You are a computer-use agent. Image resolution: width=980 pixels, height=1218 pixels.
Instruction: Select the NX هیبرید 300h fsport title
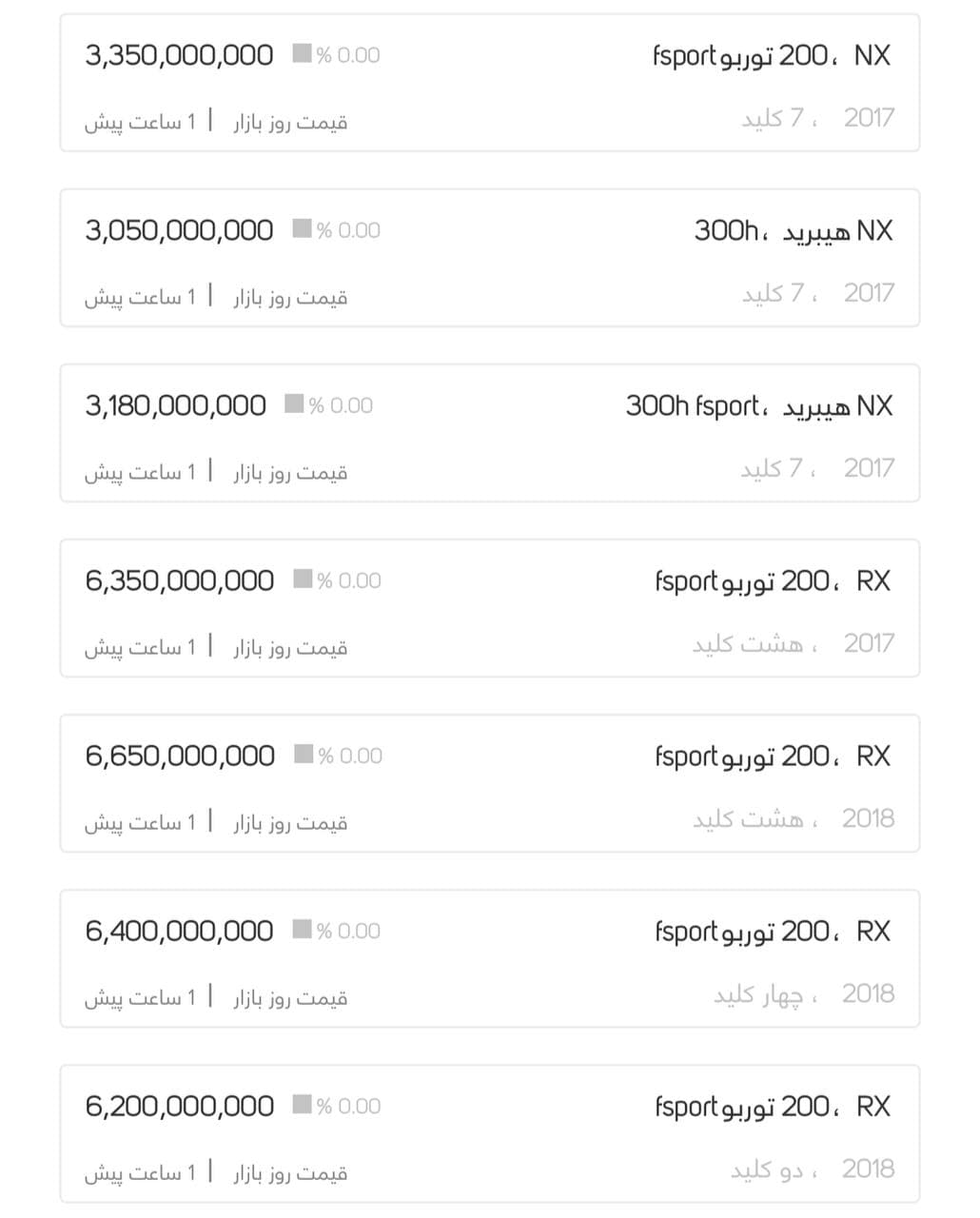point(758,406)
